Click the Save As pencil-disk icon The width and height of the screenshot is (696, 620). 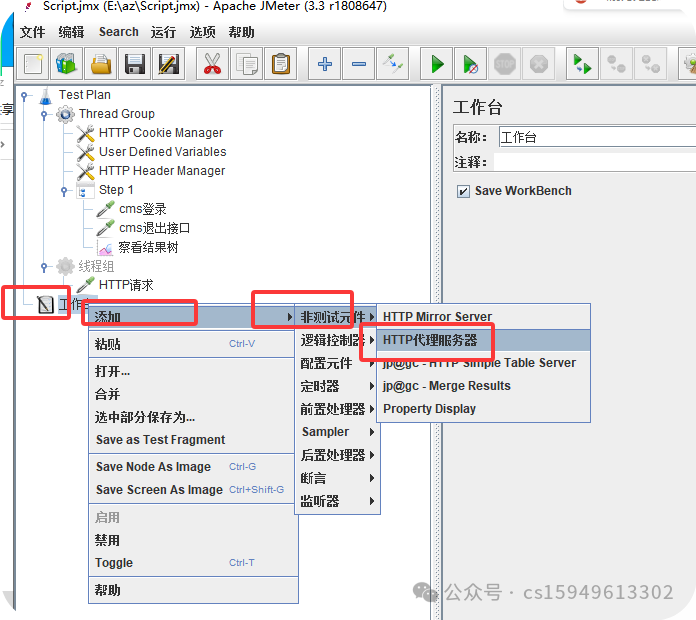pos(168,64)
